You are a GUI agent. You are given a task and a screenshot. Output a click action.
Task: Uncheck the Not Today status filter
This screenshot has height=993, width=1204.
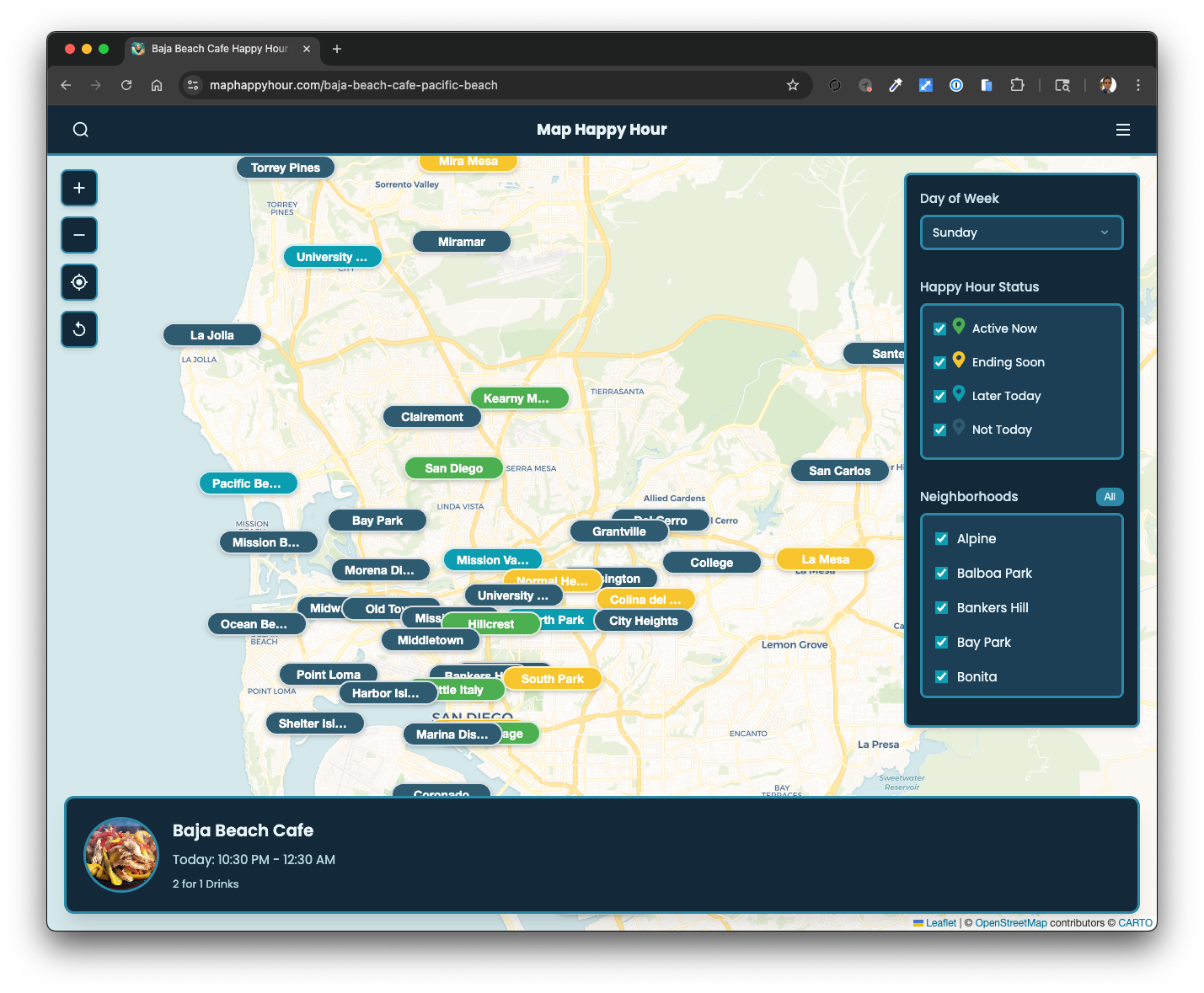click(x=939, y=429)
